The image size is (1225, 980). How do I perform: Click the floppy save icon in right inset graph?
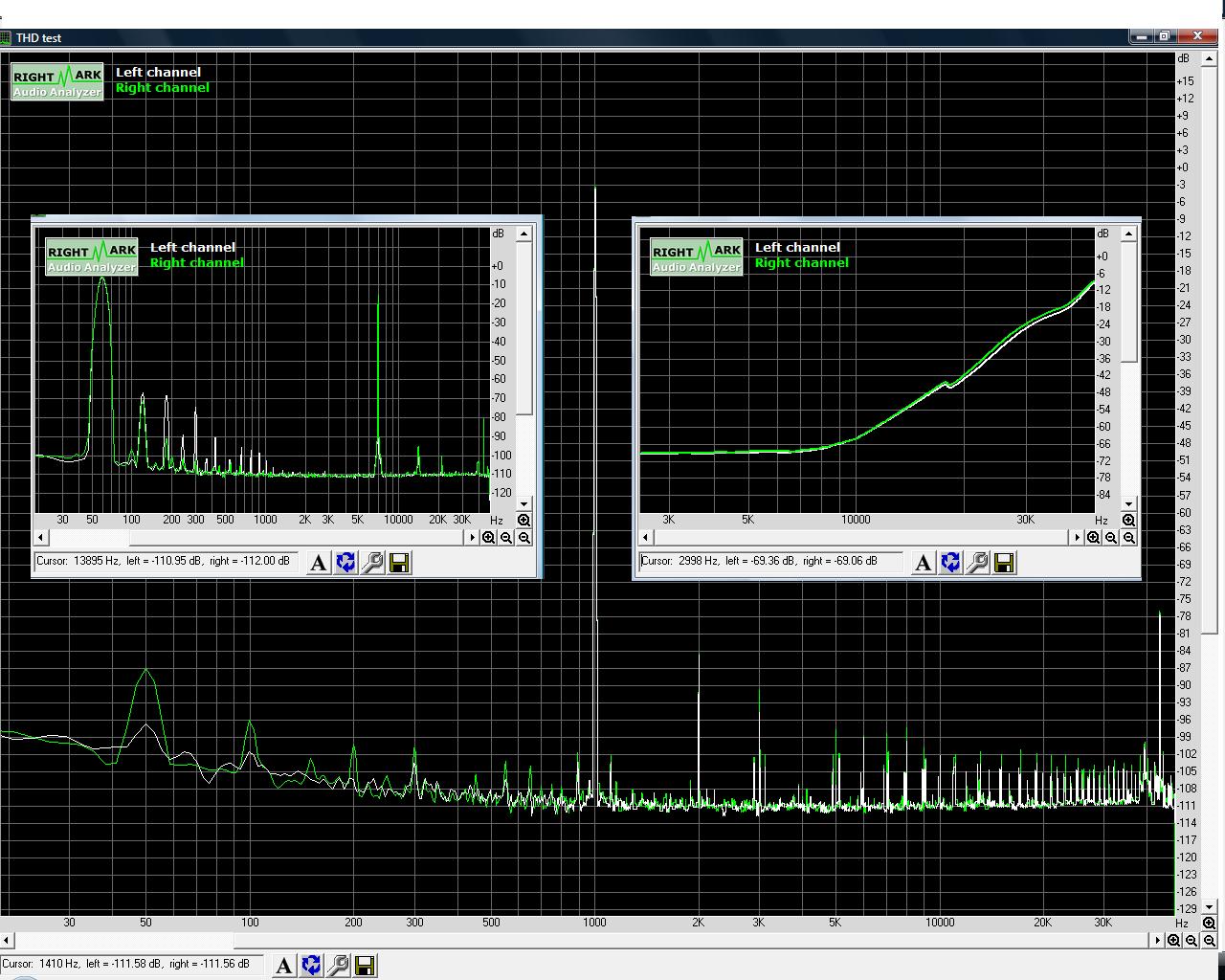(x=1004, y=563)
